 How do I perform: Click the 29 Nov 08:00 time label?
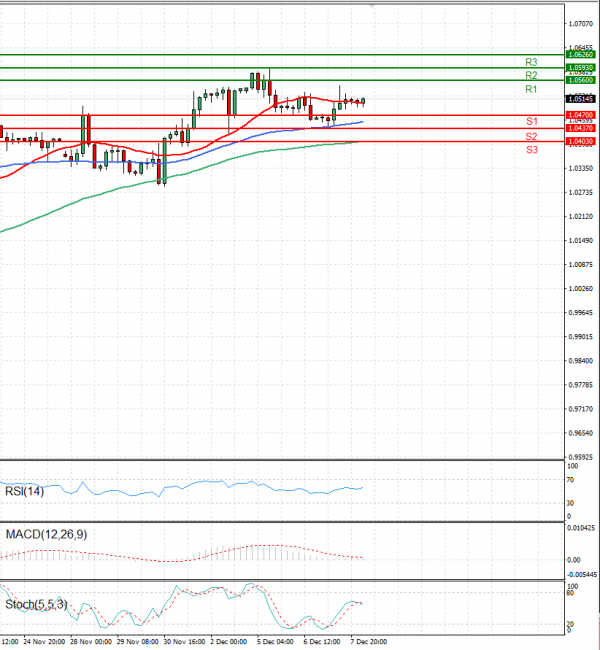pos(138,642)
